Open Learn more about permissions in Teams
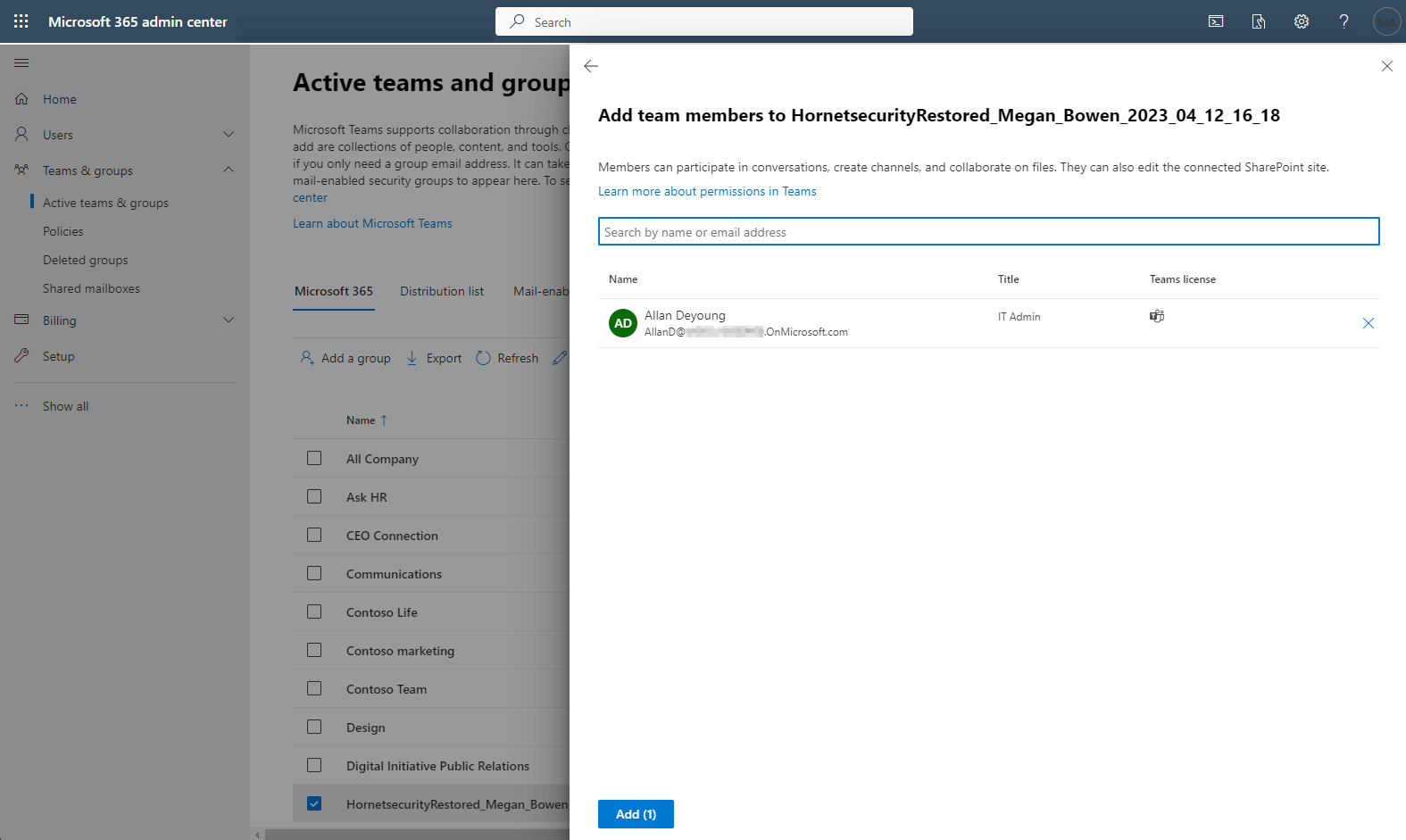The image size is (1406, 840). click(707, 191)
